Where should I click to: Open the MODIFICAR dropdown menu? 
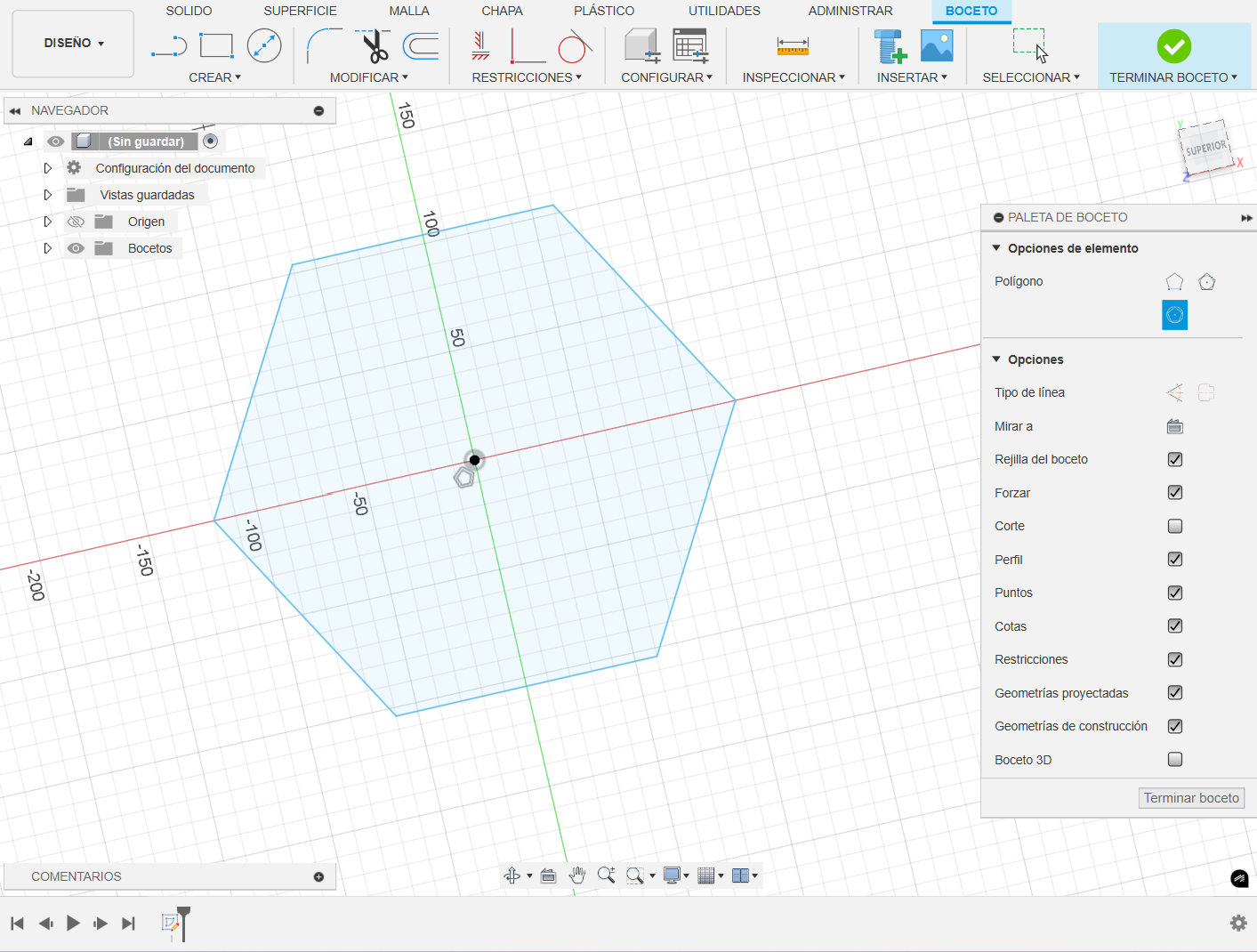point(368,77)
